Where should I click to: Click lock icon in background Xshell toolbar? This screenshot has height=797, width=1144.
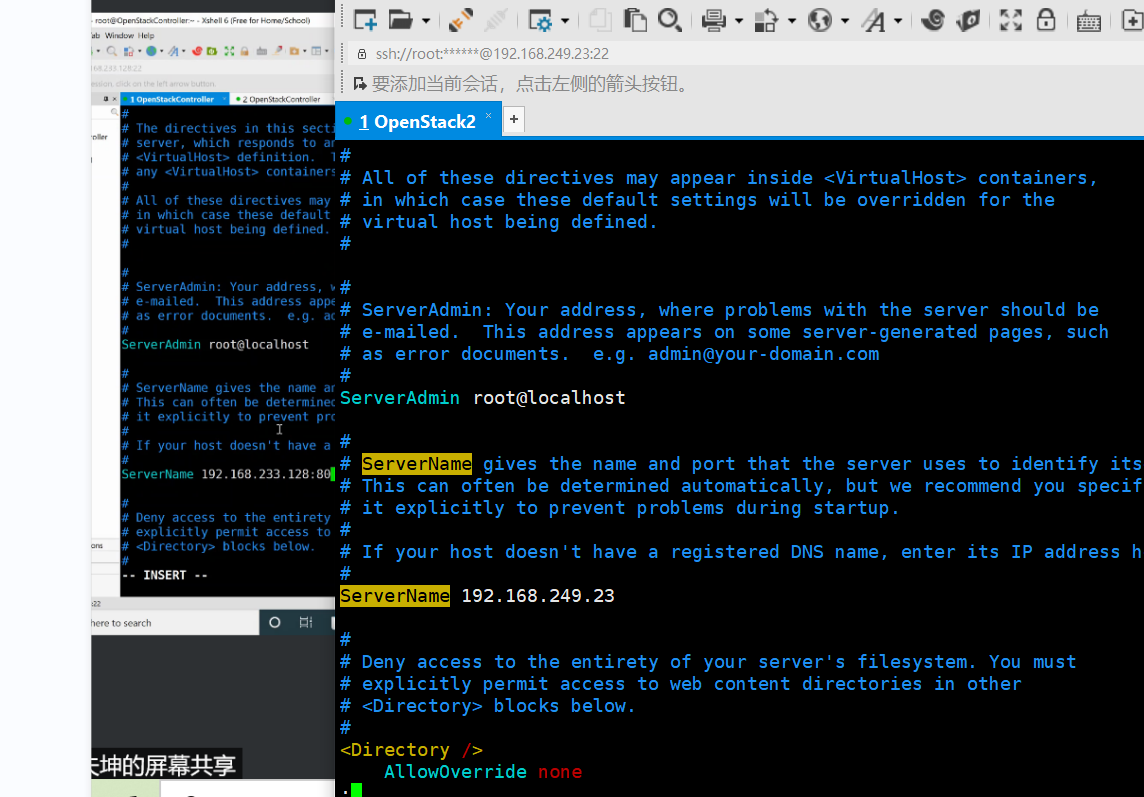(244, 51)
